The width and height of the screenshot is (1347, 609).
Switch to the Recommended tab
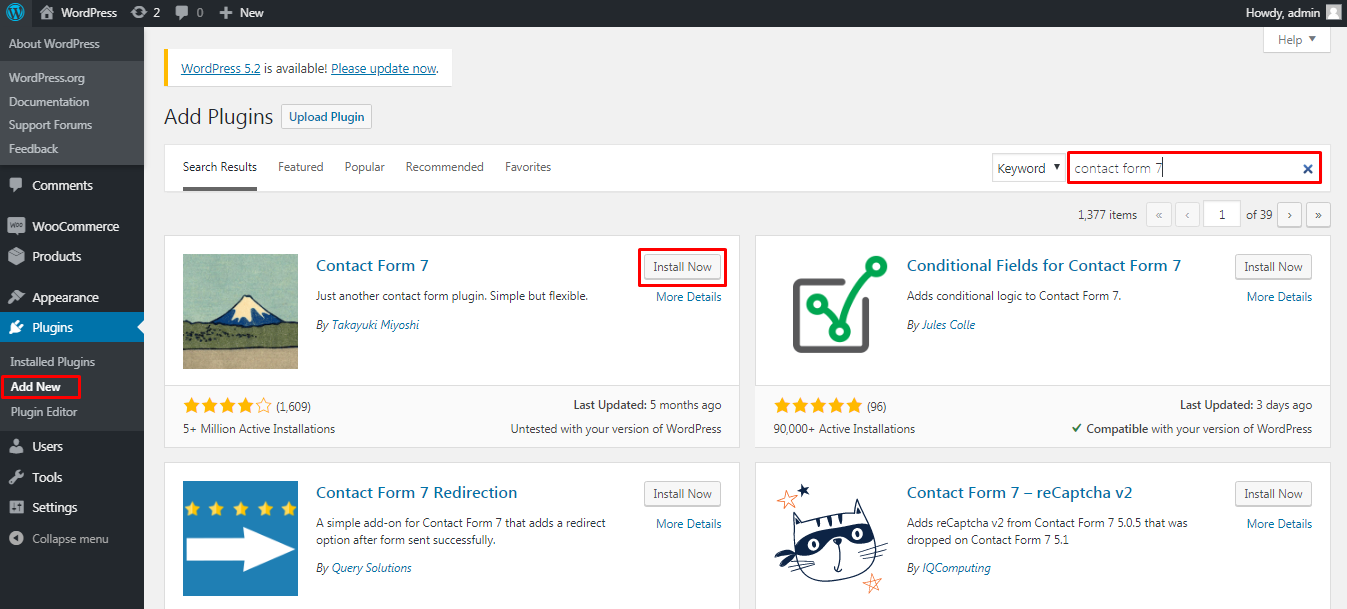tap(445, 167)
